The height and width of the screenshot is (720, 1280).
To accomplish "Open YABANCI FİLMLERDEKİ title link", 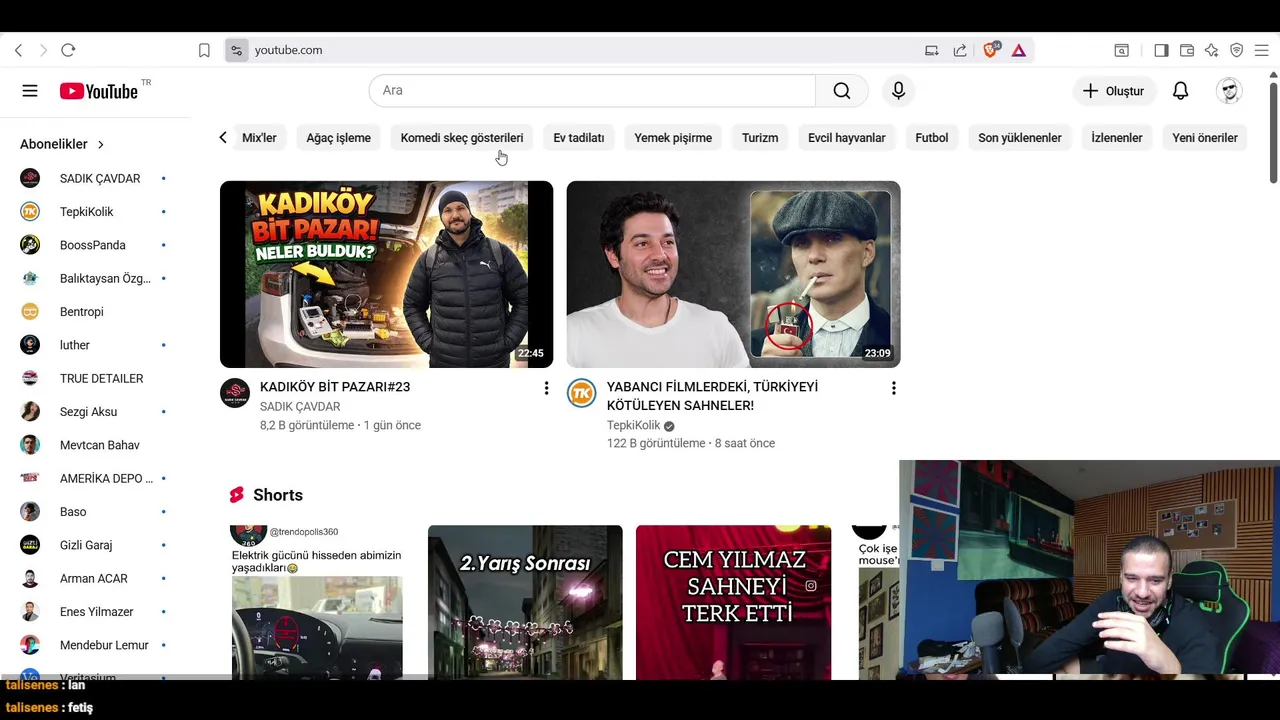I will [x=712, y=396].
